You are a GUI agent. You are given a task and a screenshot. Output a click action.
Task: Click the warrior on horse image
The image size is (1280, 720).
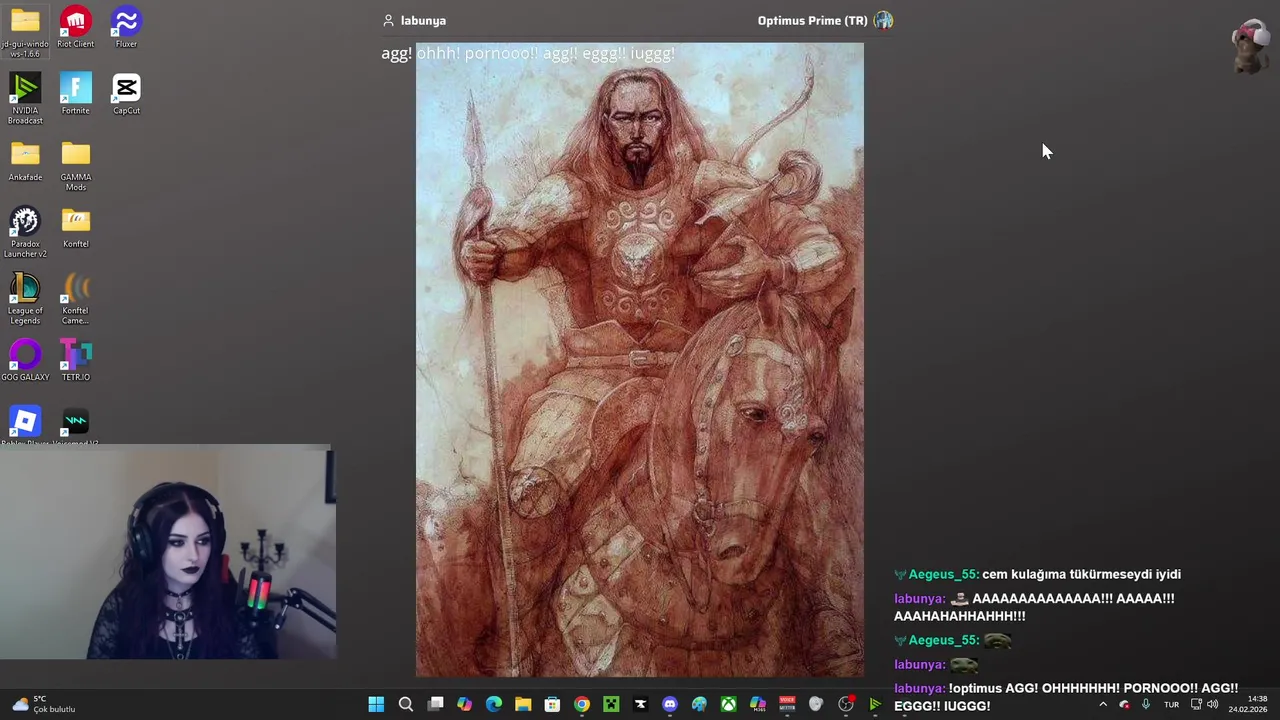(x=640, y=360)
